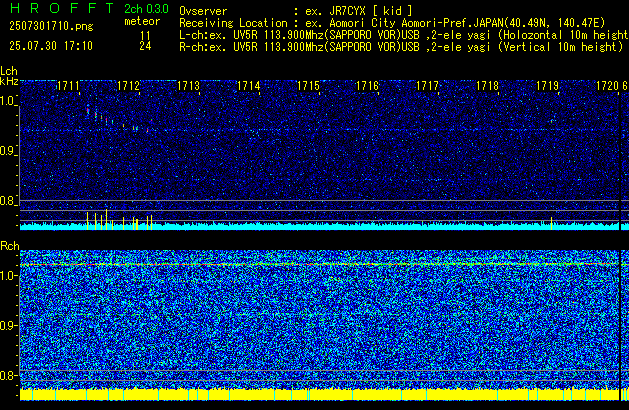Select the meteor count value '24'
This screenshot has height=410, width=629.
[145, 46]
